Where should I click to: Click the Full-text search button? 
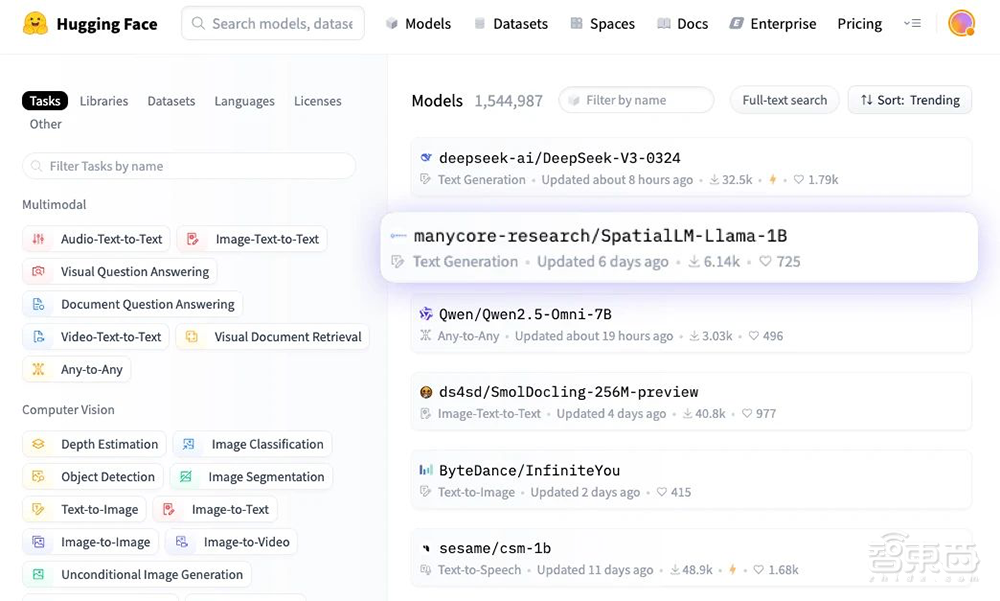784,100
